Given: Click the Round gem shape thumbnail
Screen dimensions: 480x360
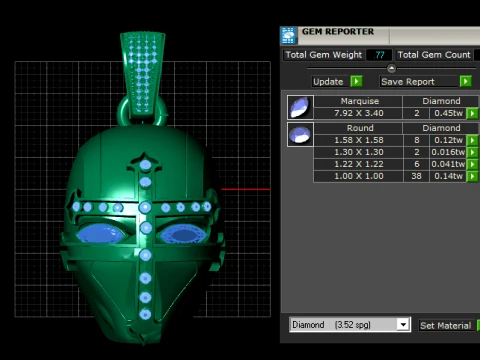Looking at the screenshot, I should pyautogui.click(x=300, y=134).
